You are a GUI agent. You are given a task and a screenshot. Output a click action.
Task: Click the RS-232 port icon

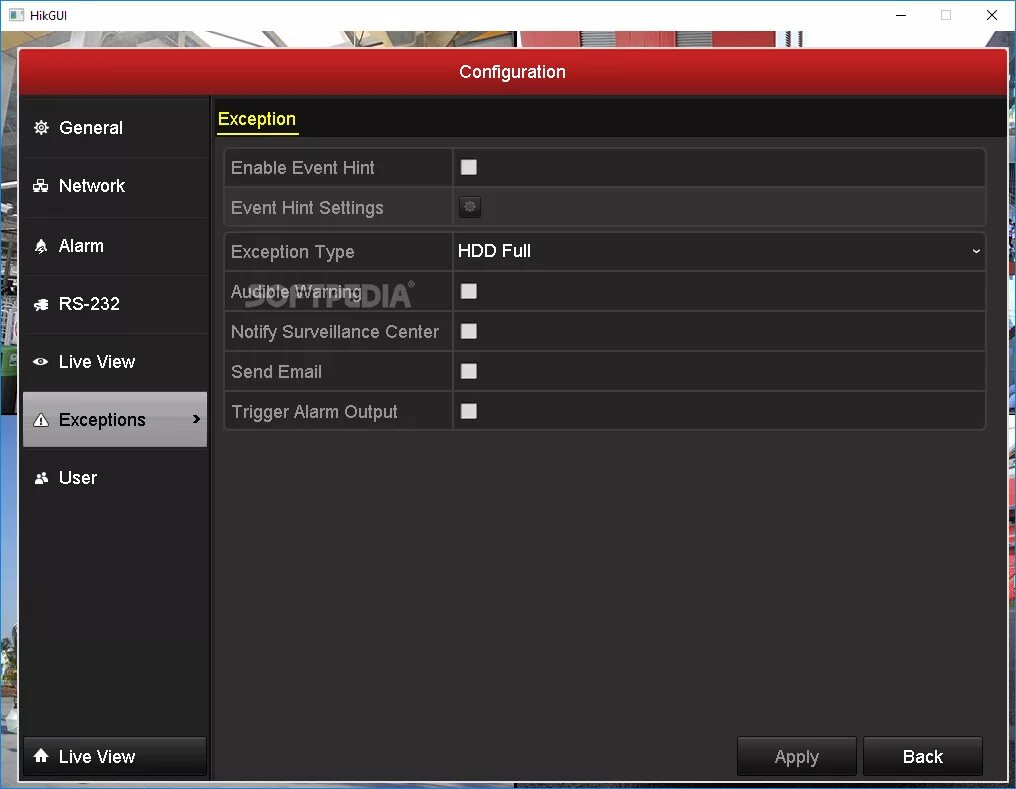(x=41, y=304)
